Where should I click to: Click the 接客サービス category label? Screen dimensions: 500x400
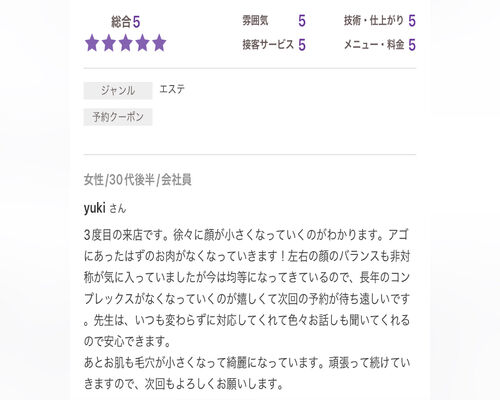point(268,44)
